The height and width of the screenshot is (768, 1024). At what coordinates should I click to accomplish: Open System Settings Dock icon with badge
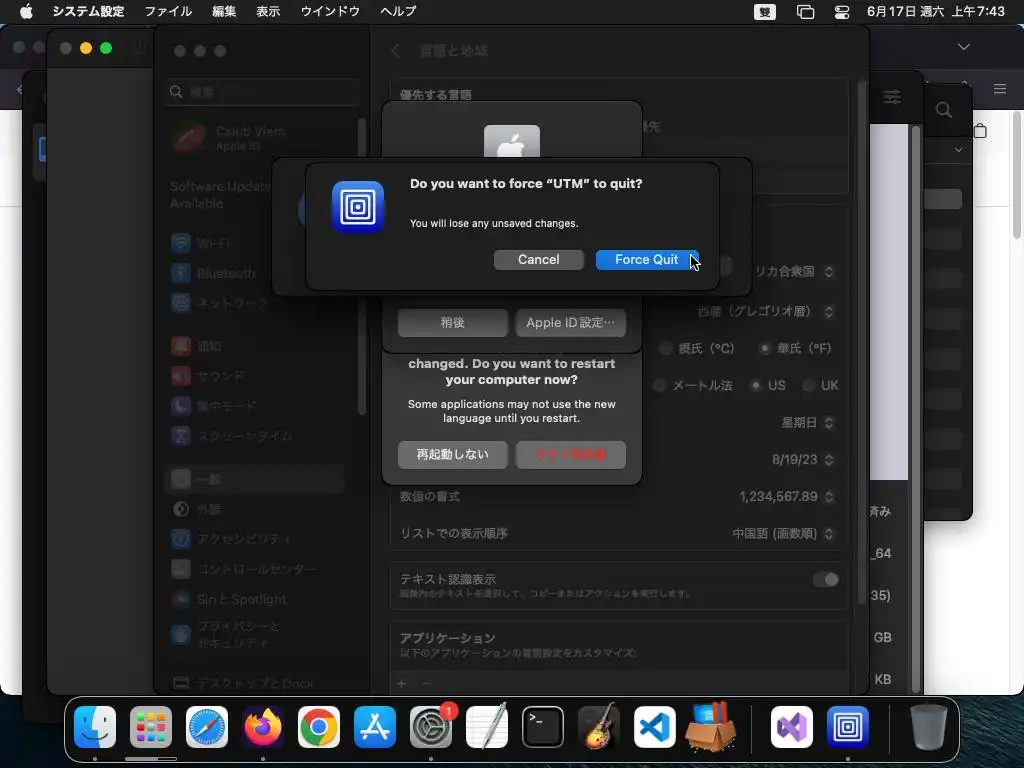[431, 727]
